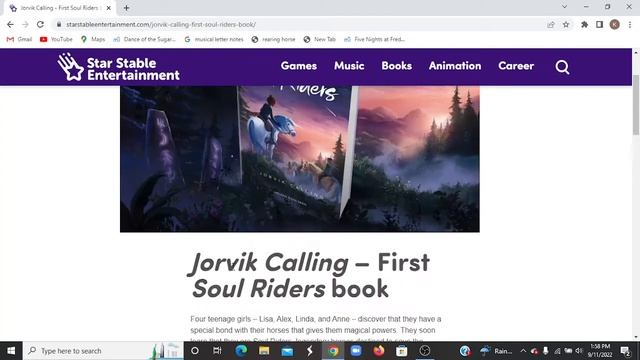This screenshot has width=640, height=360.
Task: Open the Windows Start menu
Action: coord(11,351)
